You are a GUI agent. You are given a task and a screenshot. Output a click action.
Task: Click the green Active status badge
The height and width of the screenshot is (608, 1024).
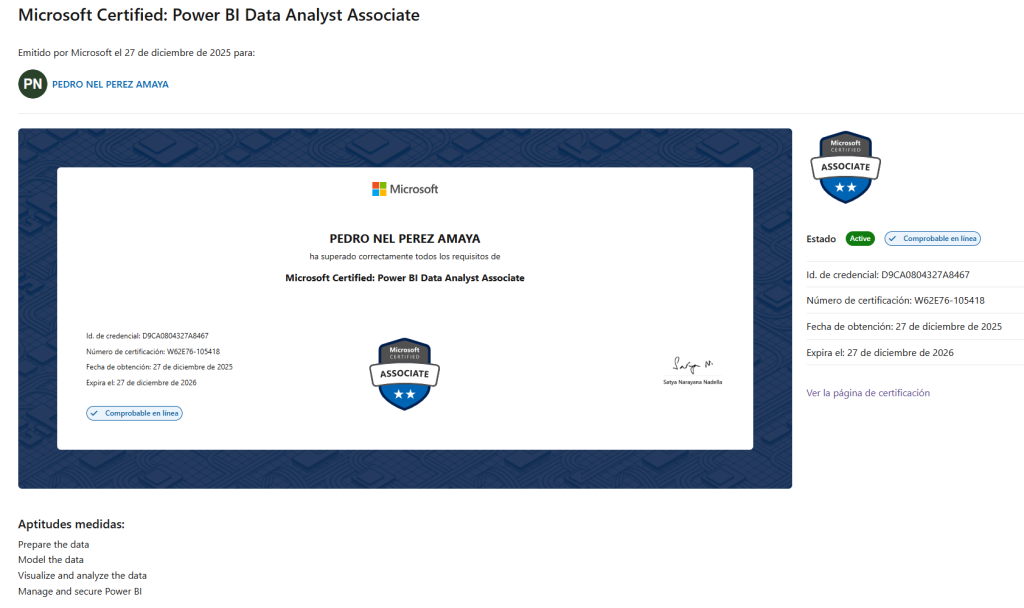(860, 239)
